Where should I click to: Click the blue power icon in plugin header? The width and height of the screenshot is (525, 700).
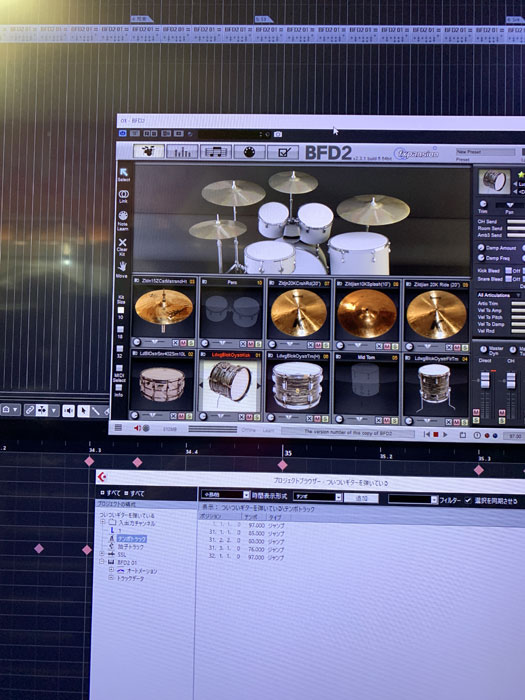pos(123,133)
